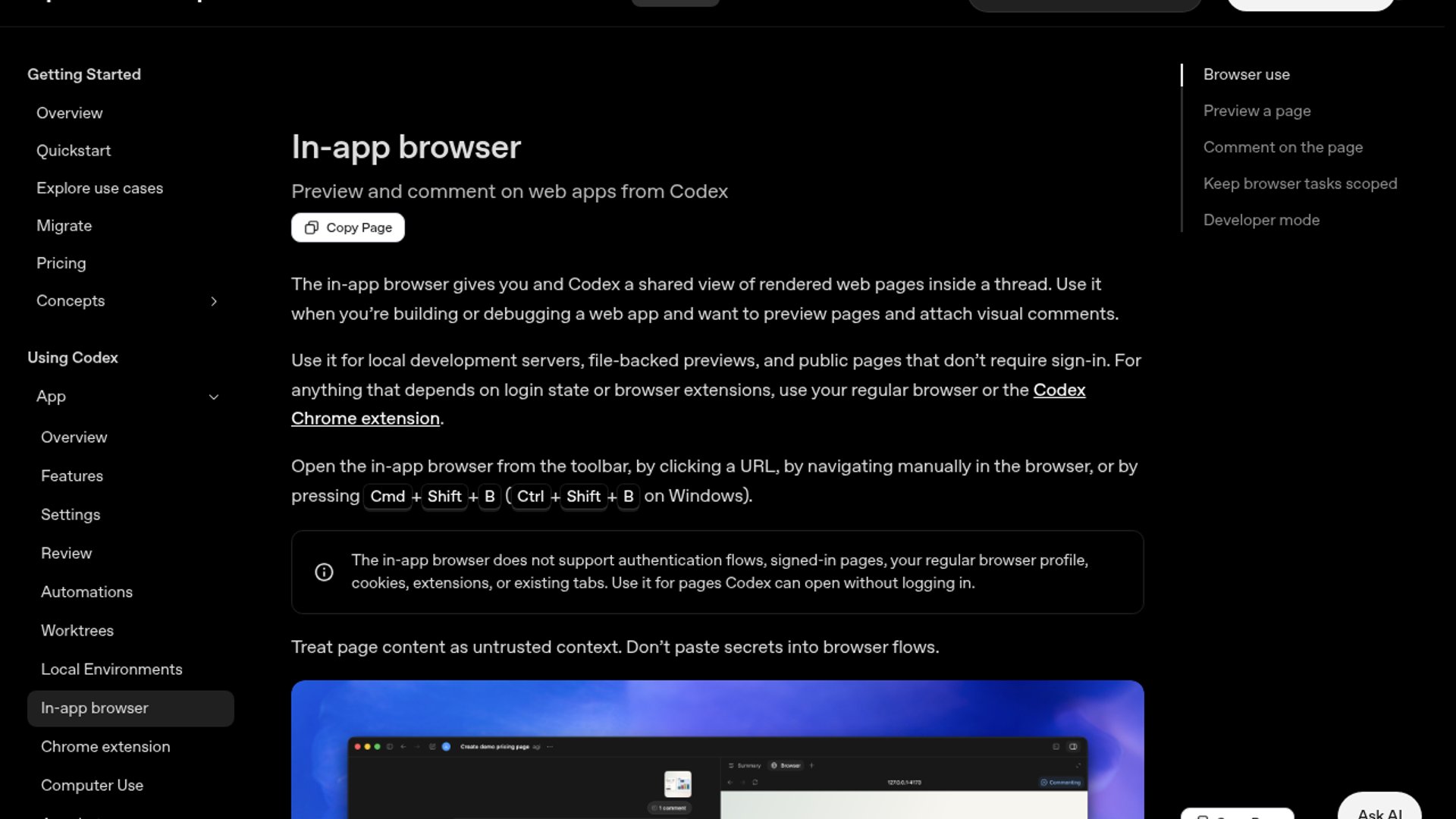
Task: Jump to Keep browser tasks scoped
Action: pos(1300,184)
